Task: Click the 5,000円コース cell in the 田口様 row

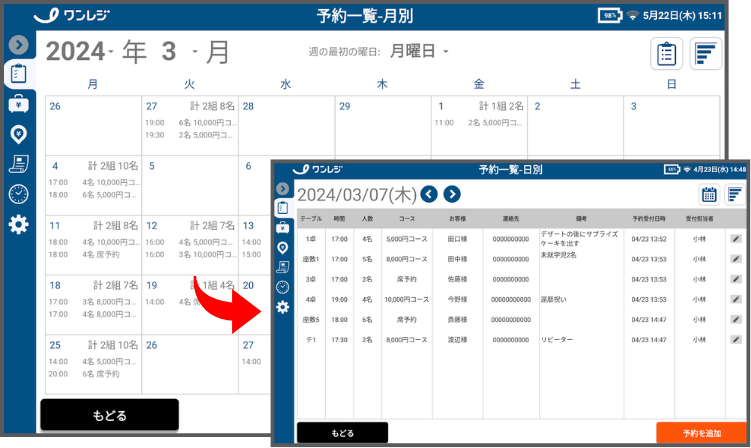Action: (x=407, y=239)
